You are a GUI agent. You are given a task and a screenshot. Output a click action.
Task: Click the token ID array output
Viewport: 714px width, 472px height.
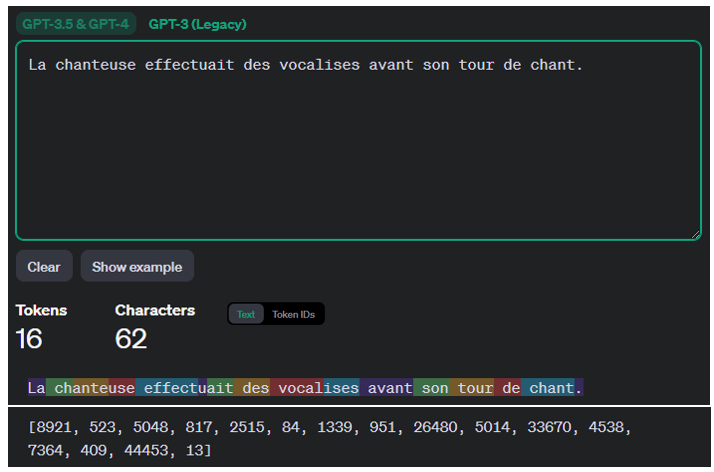(x=330, y=438)
